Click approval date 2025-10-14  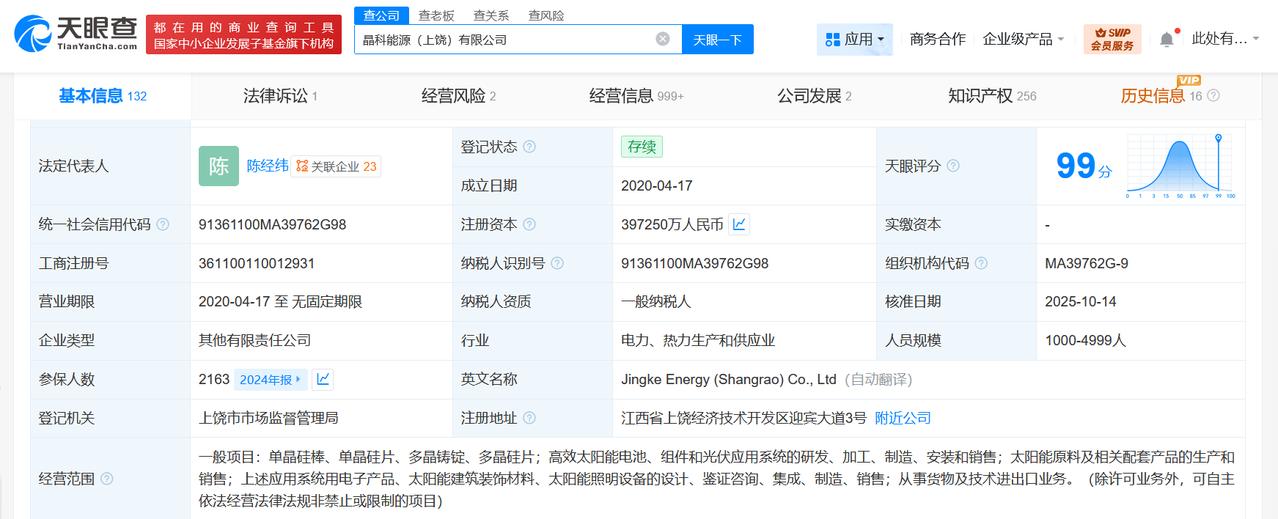coord(1081,302)
